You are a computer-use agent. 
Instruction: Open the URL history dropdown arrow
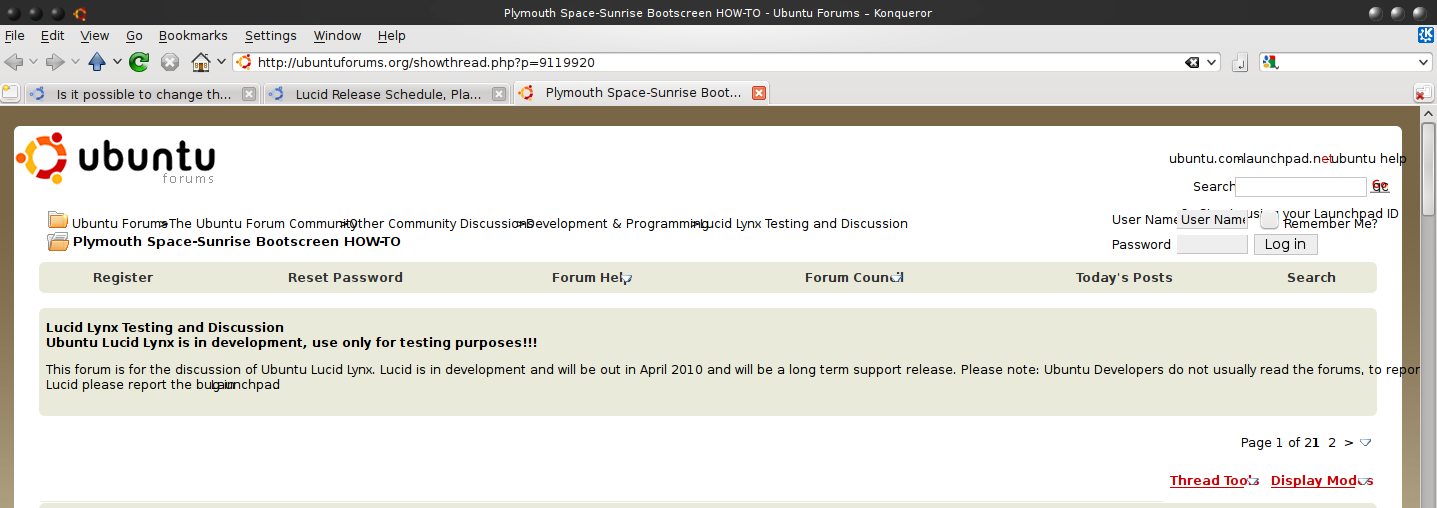1212,62
